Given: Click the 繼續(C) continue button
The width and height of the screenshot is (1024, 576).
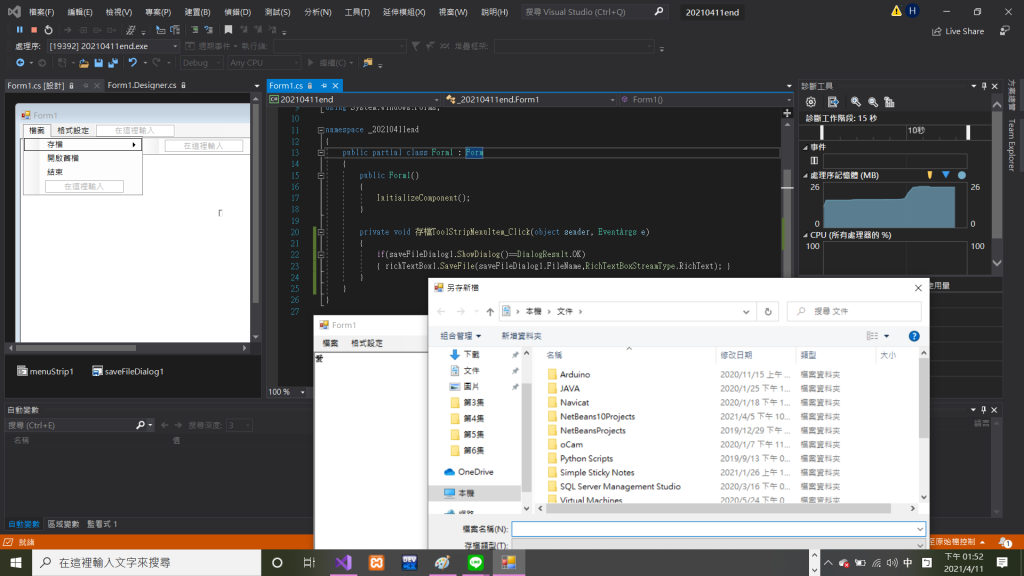Looking at the screenshot, I should click(330, 63).
